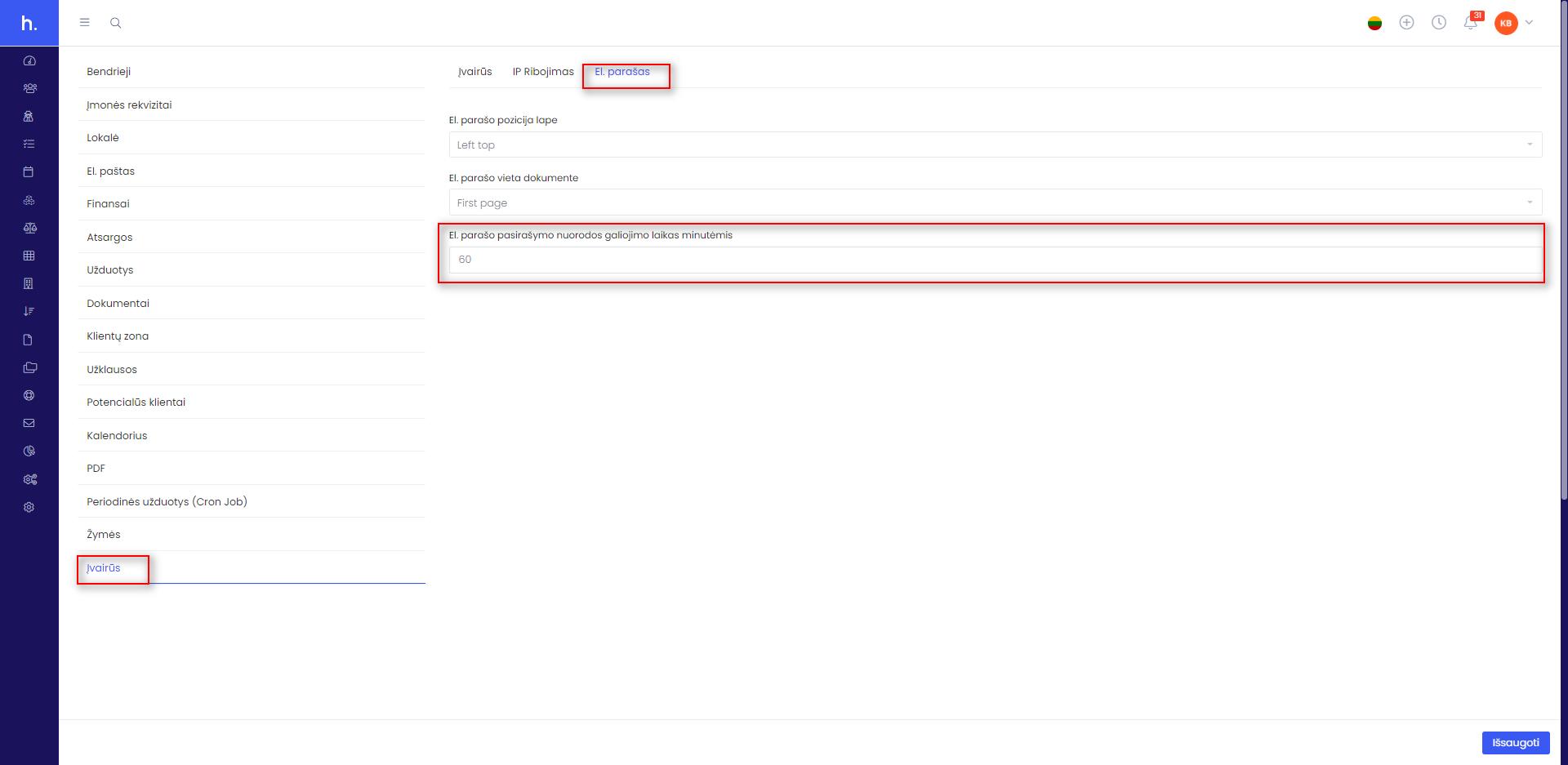Click the Lithuanian flag language icon

pos(1374,23)
